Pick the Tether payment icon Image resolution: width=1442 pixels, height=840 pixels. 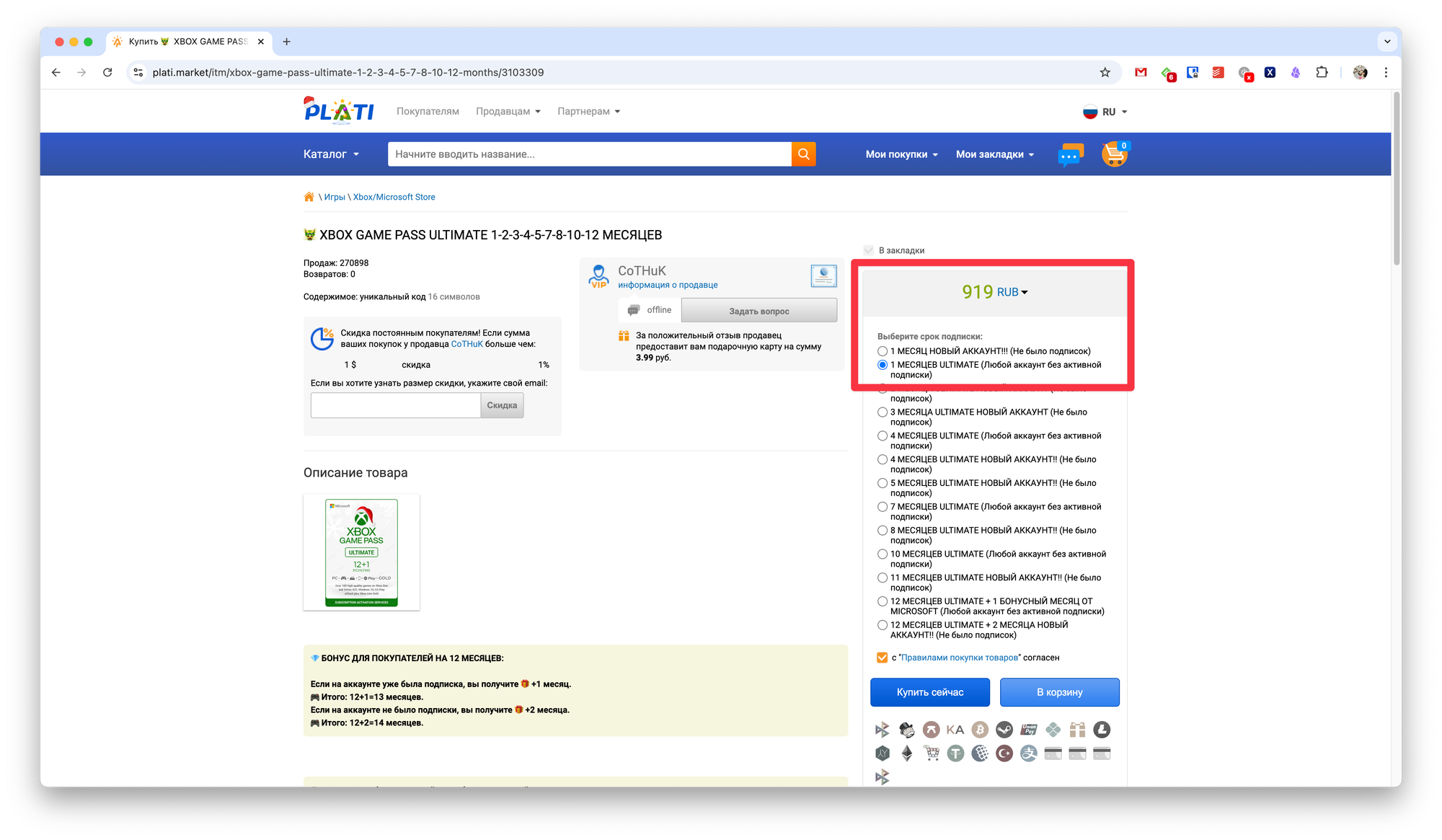point(955,753)
